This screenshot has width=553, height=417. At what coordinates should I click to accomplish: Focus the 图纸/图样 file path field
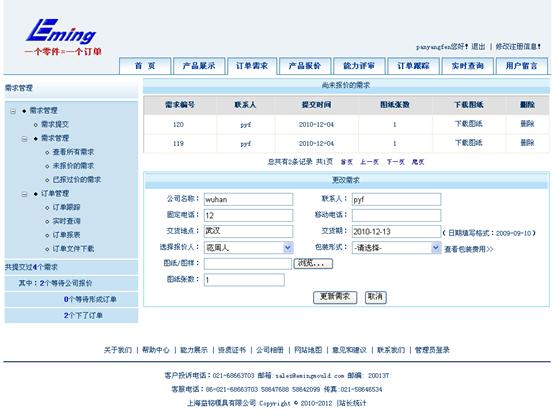pos(248,264)
